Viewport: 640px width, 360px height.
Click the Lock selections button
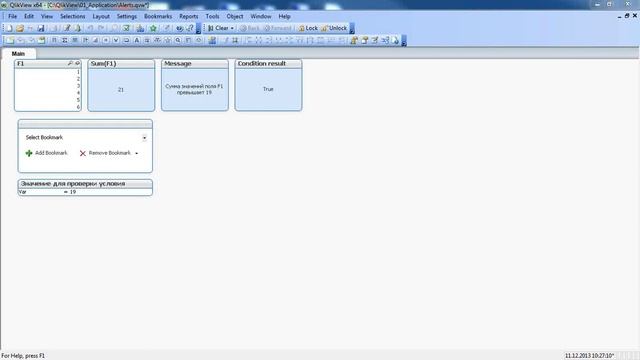point(308,28)
